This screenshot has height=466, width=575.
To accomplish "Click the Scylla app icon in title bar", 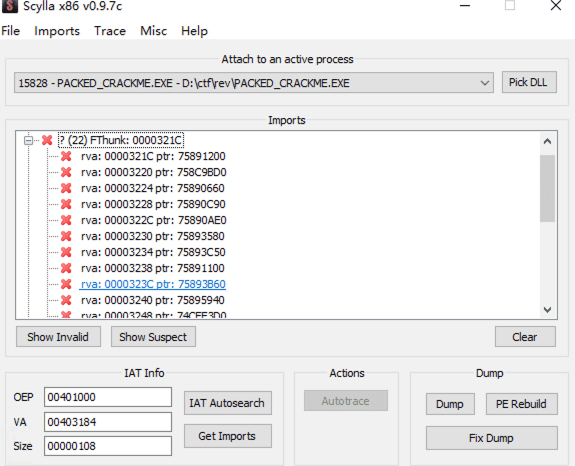I will click(x=10, y=6).
